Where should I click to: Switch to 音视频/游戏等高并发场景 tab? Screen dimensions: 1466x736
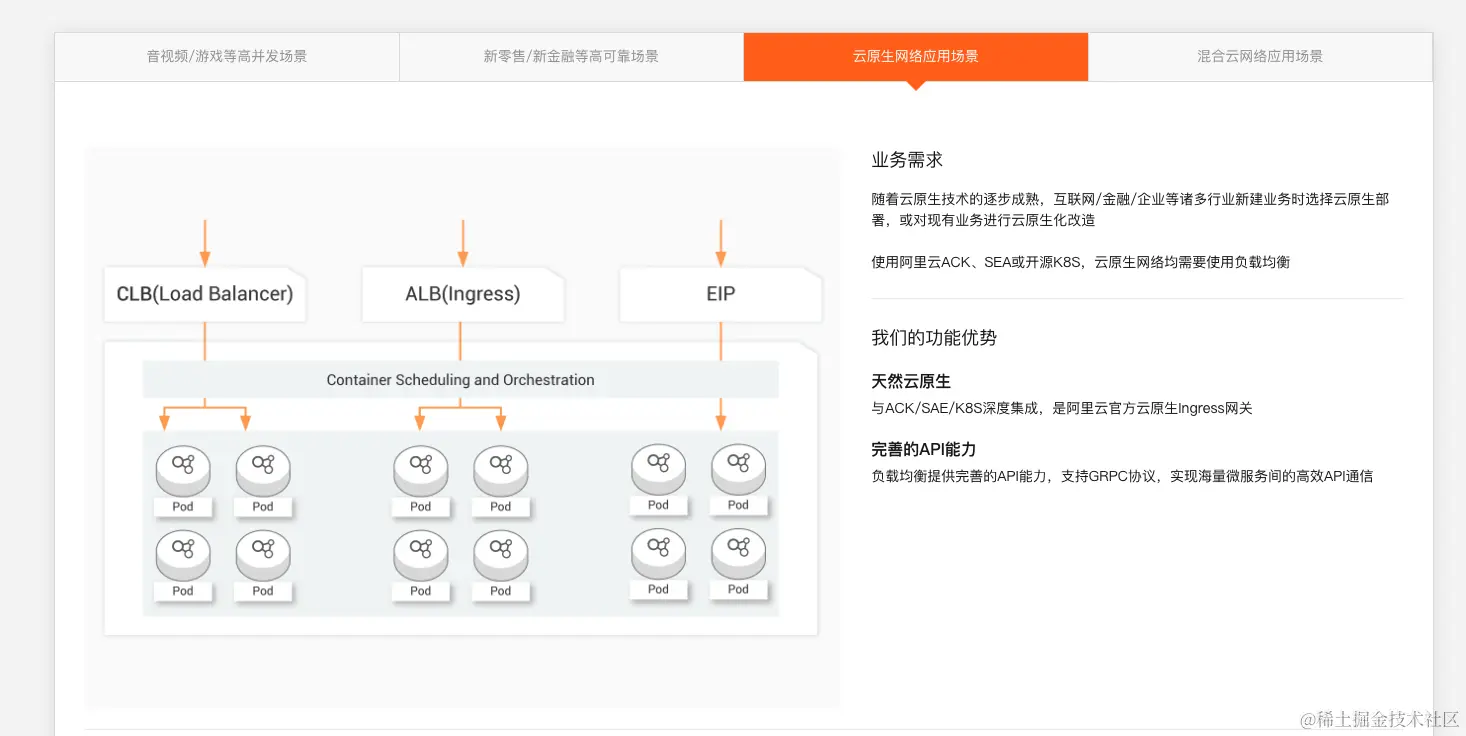[227, 57]
